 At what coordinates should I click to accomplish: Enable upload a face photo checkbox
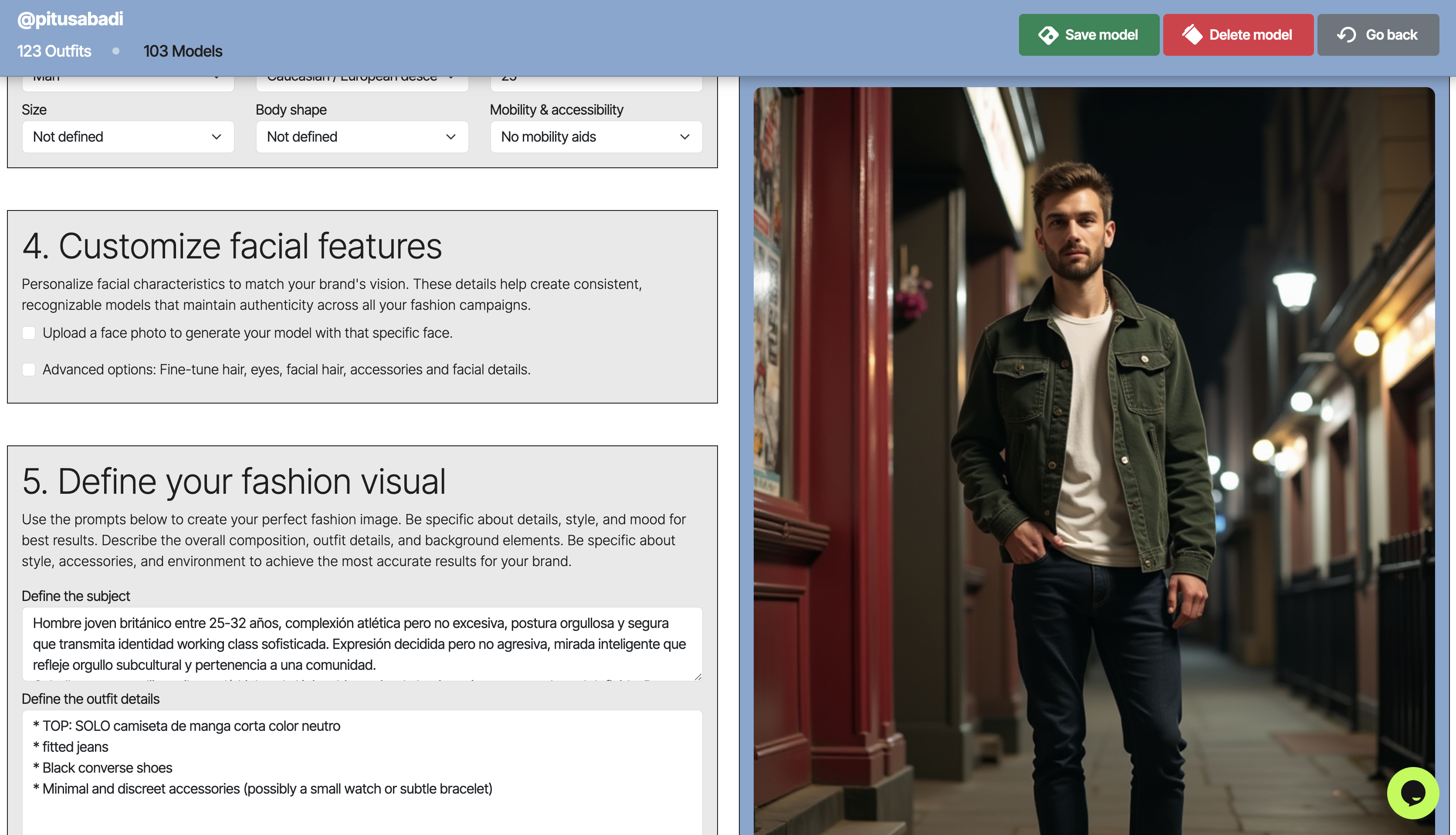[x=29, y=333]
